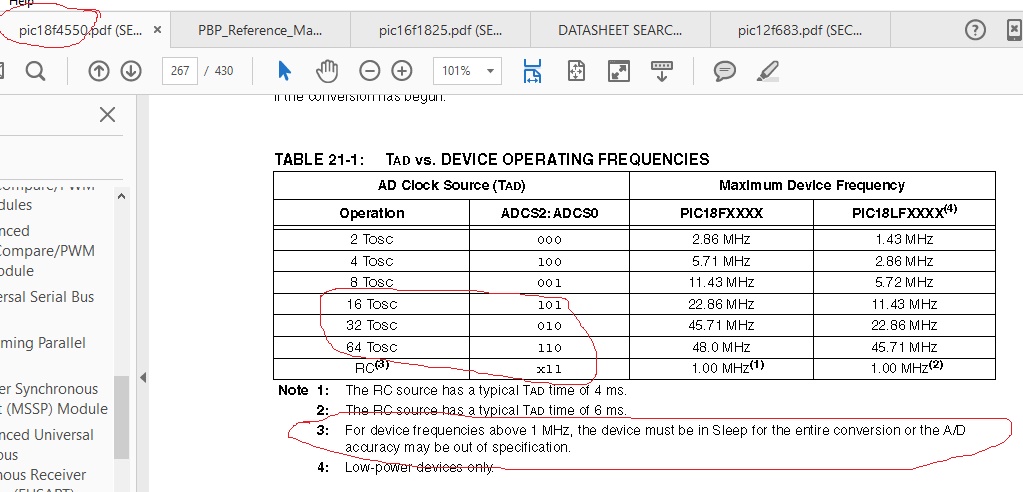Image resolution: width=1023 pixels, height=492 pixels.
Task: Click the fit one full page icon
Action: [576, 70]
